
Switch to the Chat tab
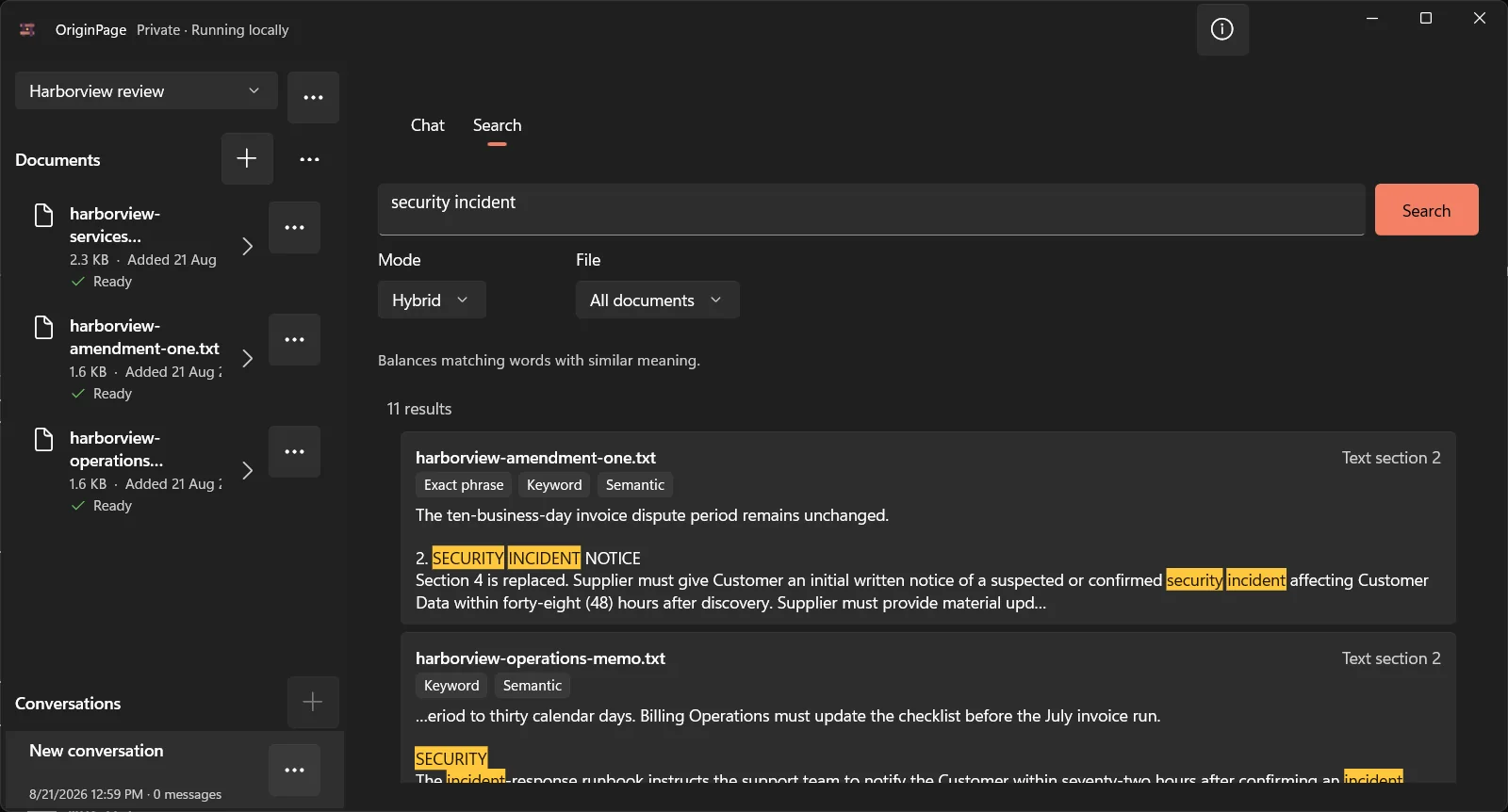coord(427,125)
